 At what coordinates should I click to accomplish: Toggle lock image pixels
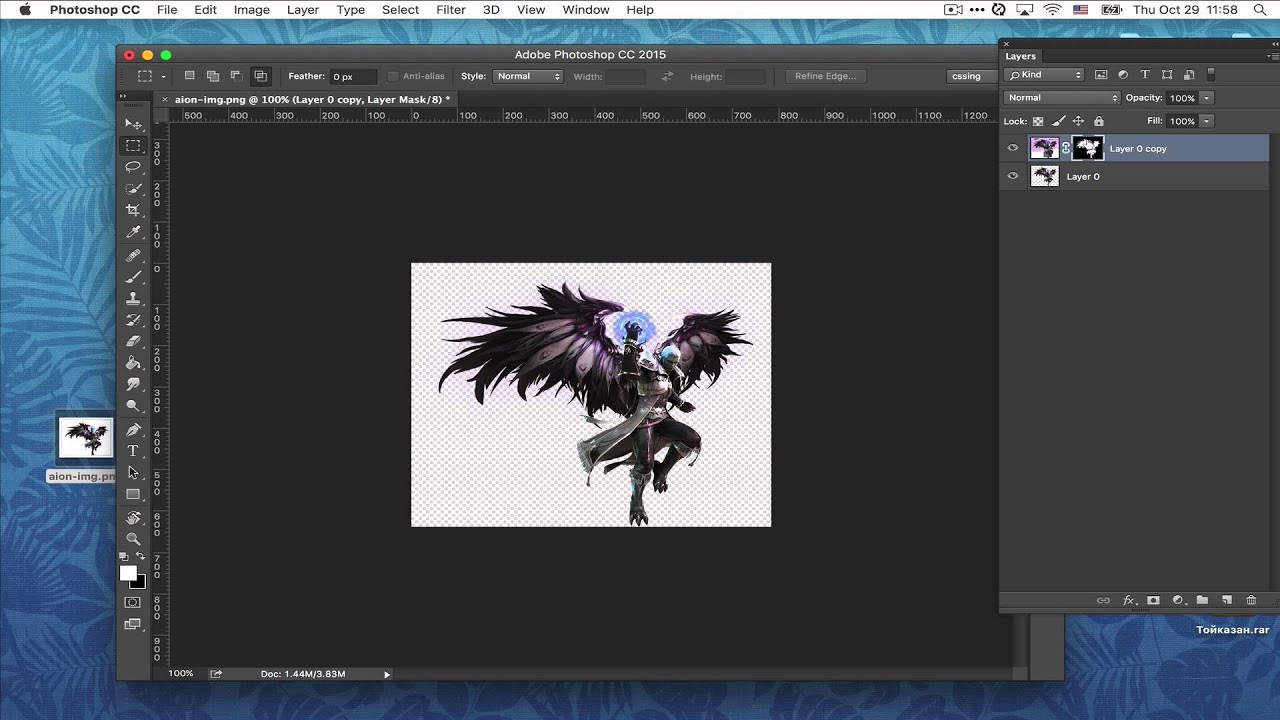pos(1058,121)
